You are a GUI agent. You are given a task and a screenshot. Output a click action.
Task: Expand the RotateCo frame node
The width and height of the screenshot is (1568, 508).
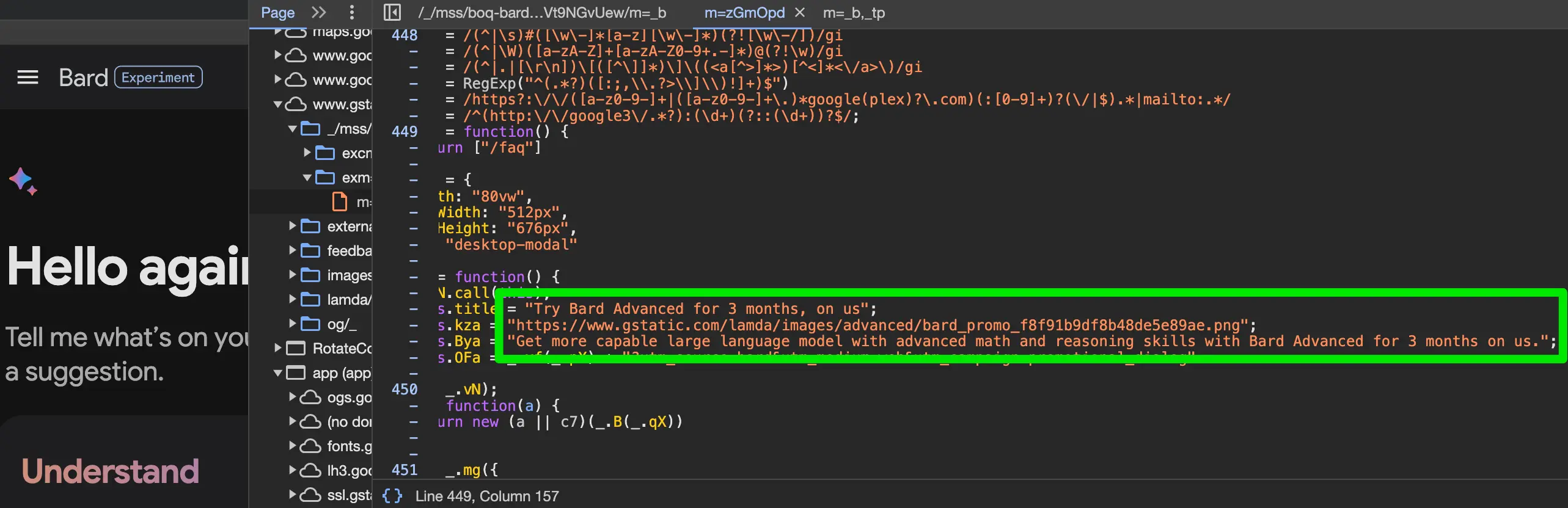(x=278, y=348)
